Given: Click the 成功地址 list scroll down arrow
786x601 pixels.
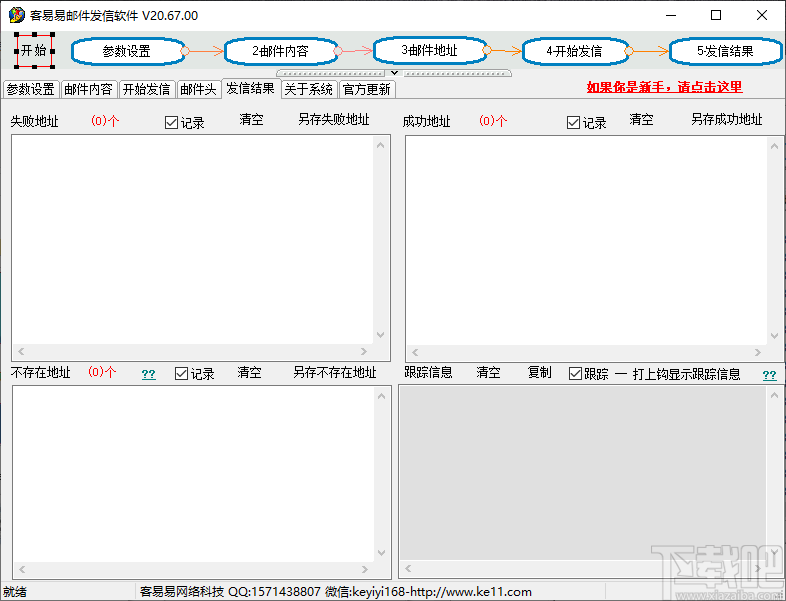Looking at the screenshot, I should coord(774,336).
